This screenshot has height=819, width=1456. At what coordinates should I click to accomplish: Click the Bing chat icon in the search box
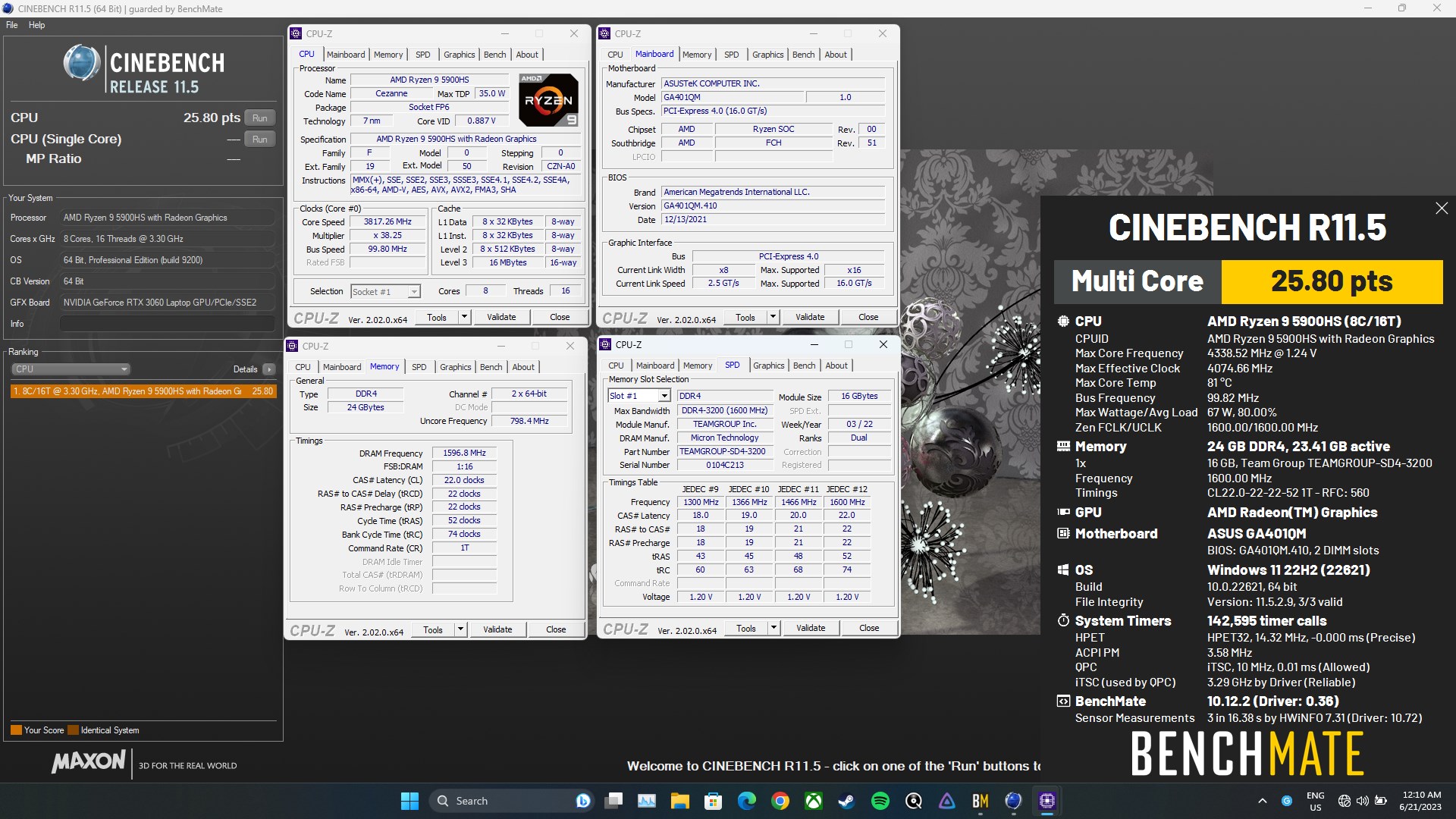coord(583,801)
